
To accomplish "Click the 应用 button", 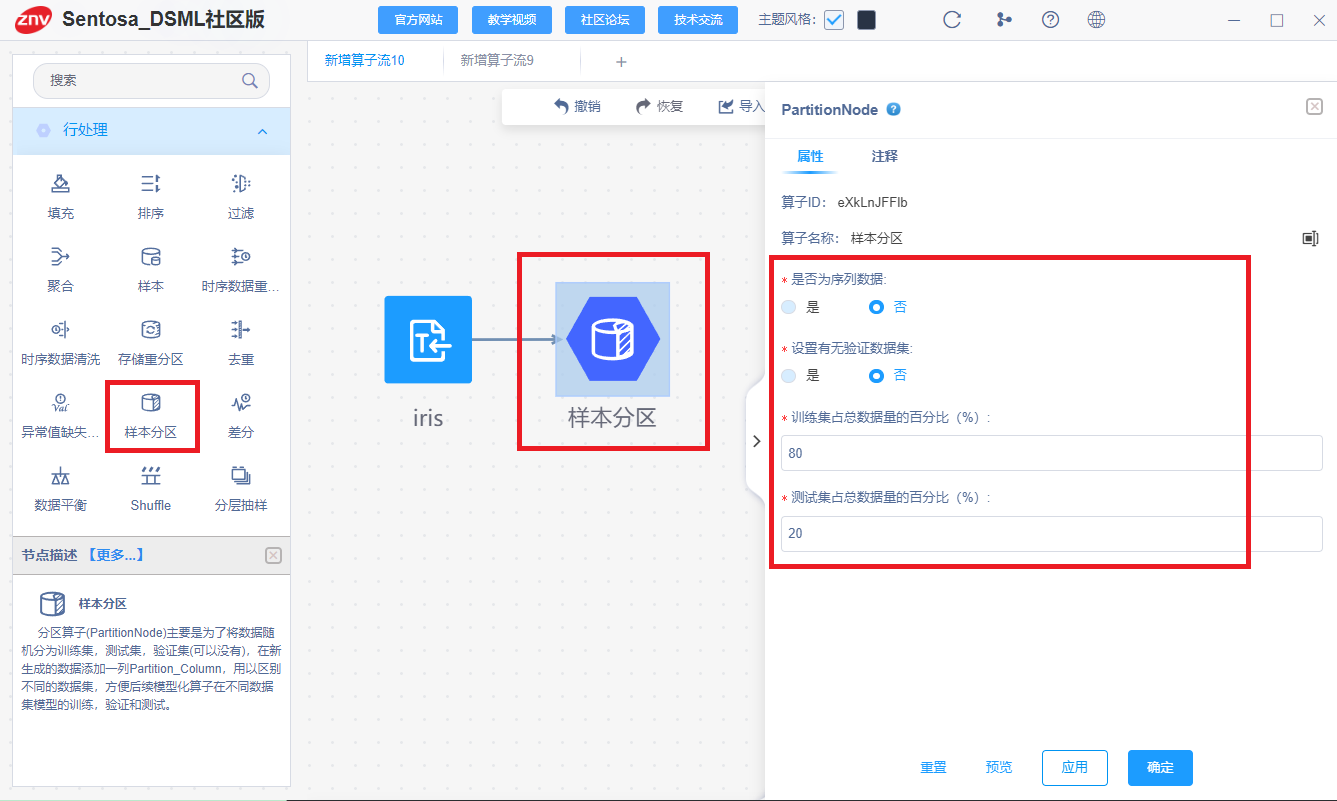I will click(x=1075, y=768).
